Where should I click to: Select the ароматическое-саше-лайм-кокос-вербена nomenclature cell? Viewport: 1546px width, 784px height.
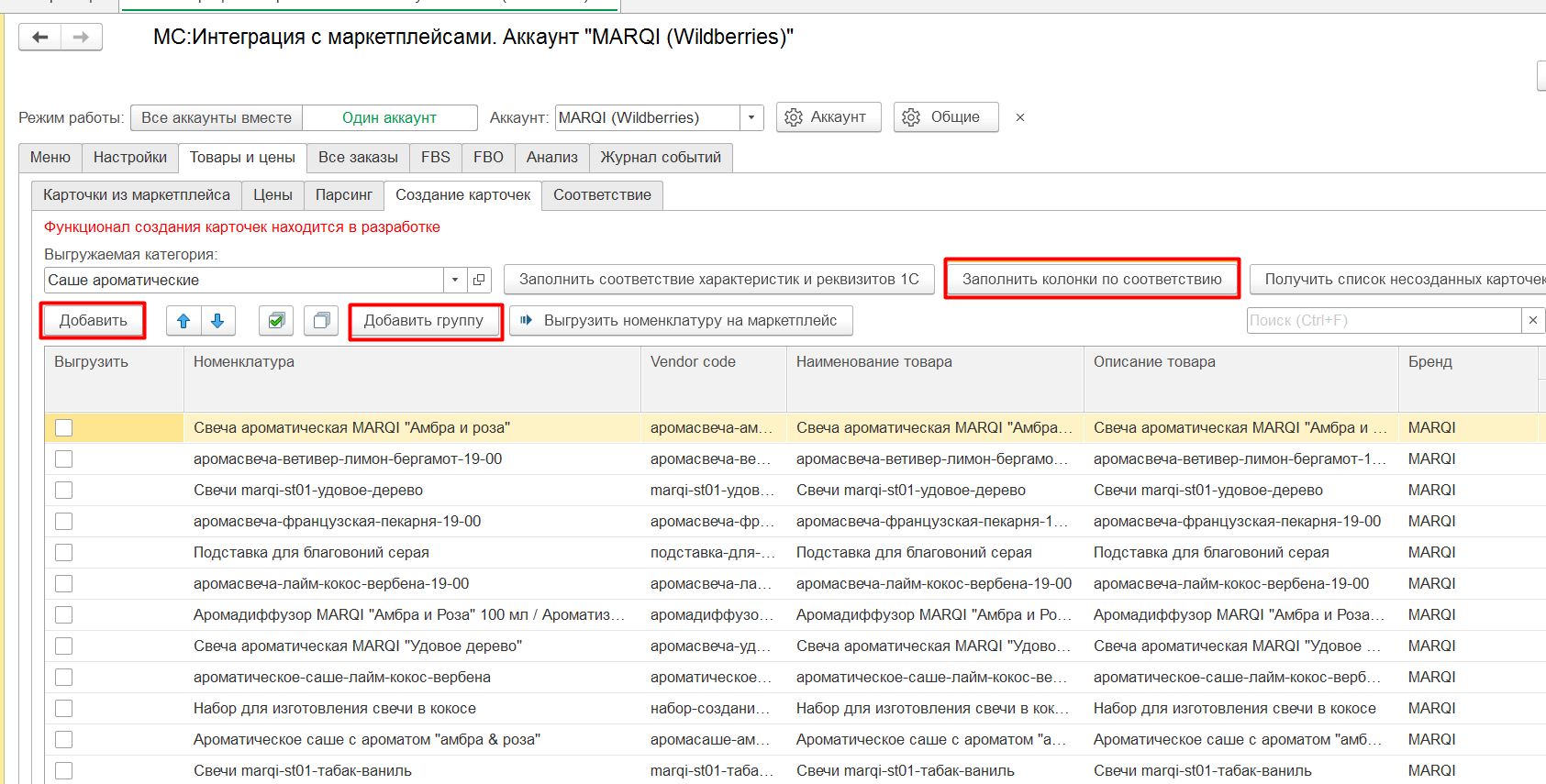coord(412,677)
